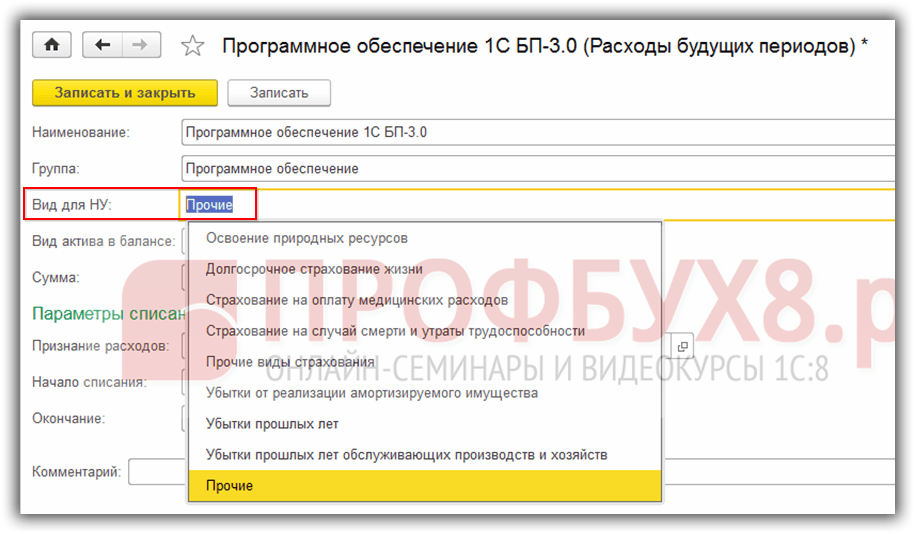The image size is (915, 534).
Task: Go back with the left arrow
Action: click(102, 45)
